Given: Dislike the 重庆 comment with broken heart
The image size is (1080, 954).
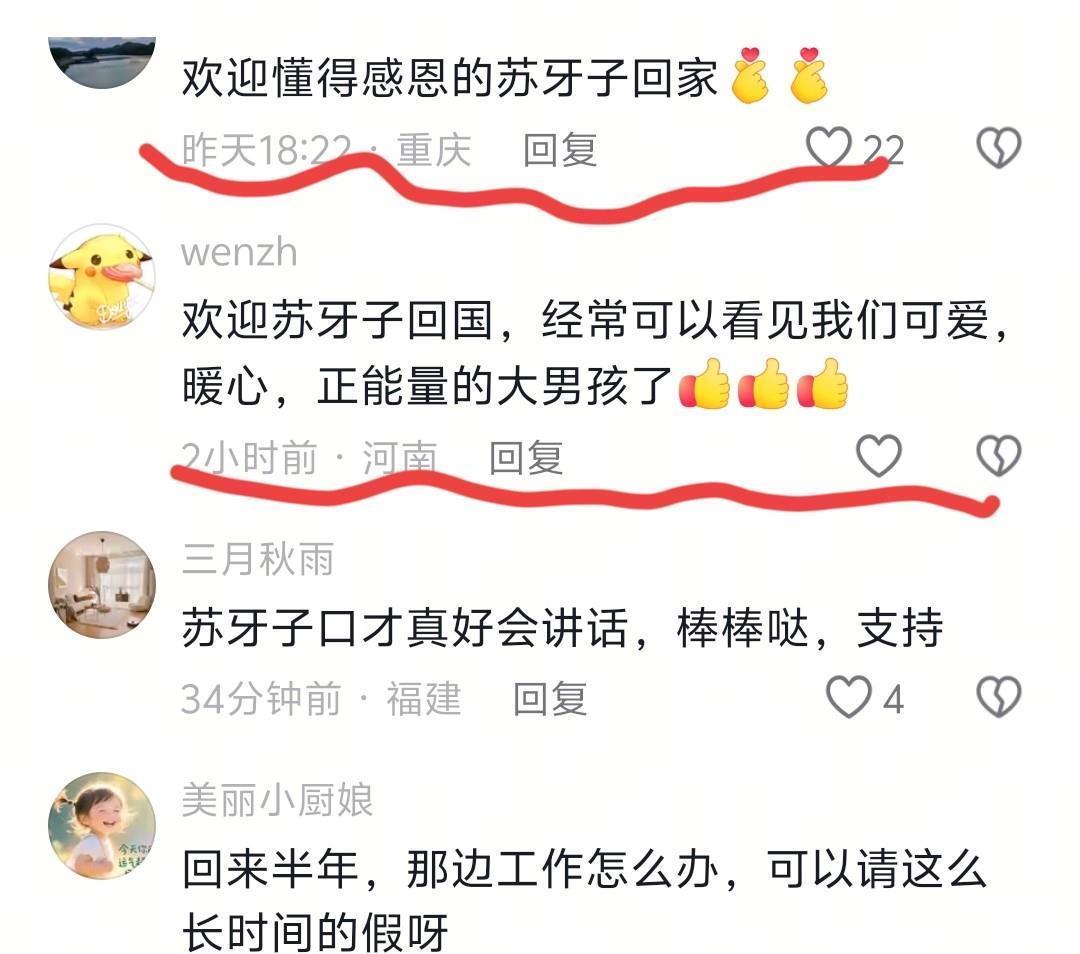Looking at the screenshot, I should point(999,147).
